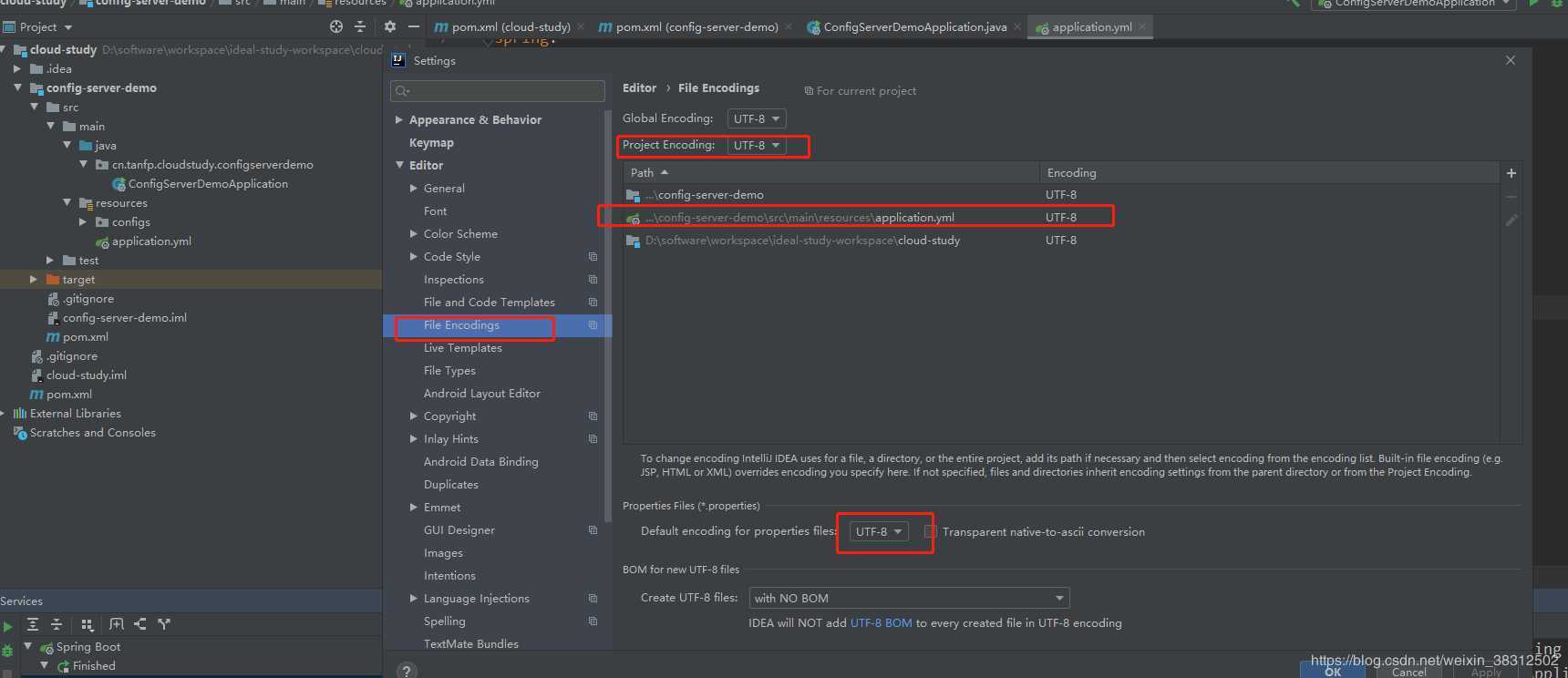Toggle Transparent native-to-ascii conversion checkbox

click(x=930, y=532)
